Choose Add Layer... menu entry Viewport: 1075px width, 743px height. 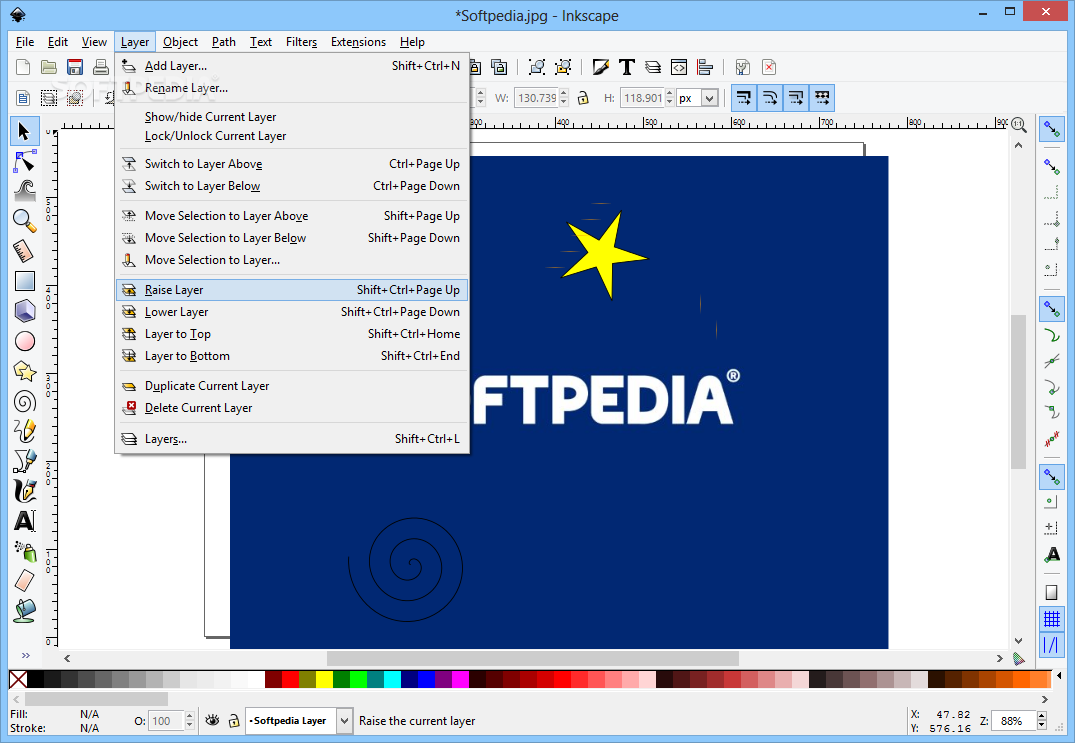pos(292,66)
